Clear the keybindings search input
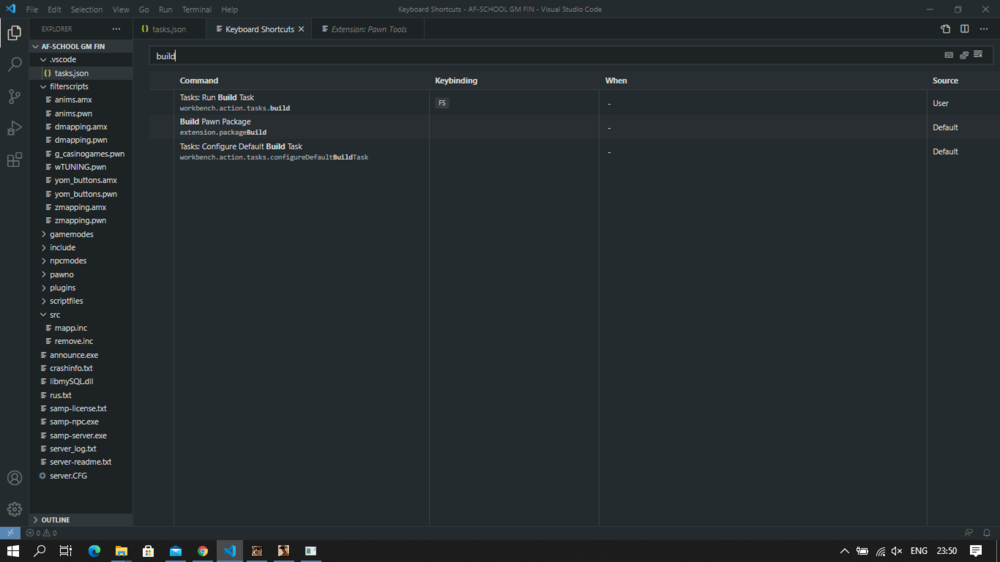Screen dimensions: 1000x562 [978, 55]
